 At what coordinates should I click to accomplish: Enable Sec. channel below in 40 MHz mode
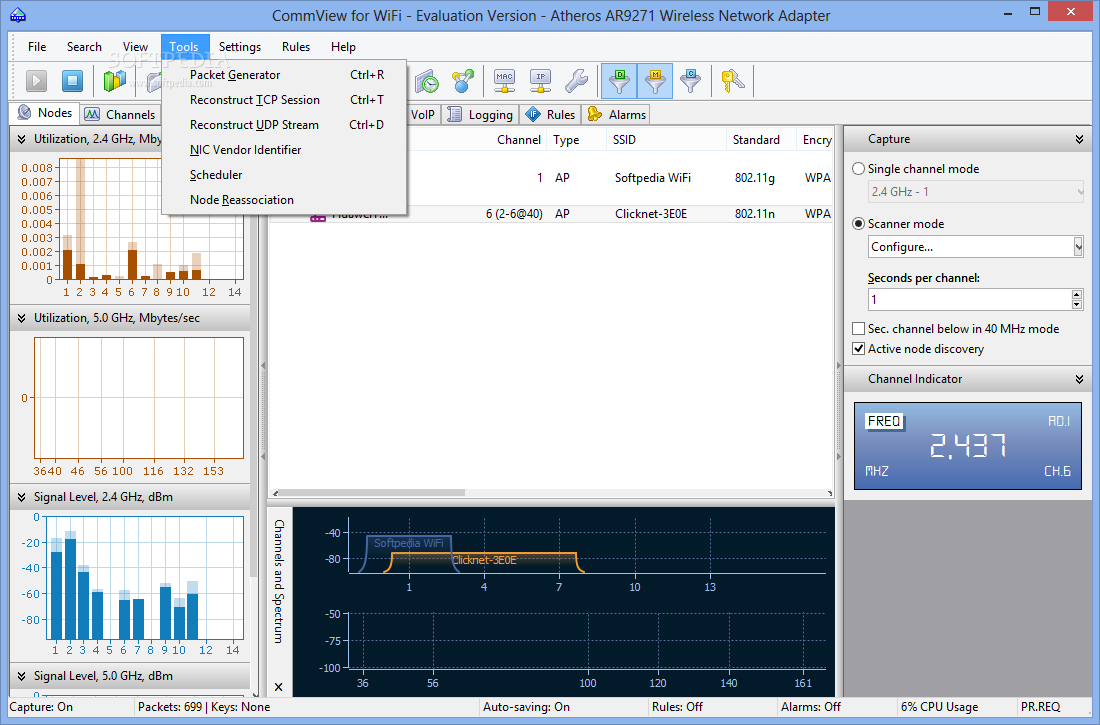click(x=858, y=329)
